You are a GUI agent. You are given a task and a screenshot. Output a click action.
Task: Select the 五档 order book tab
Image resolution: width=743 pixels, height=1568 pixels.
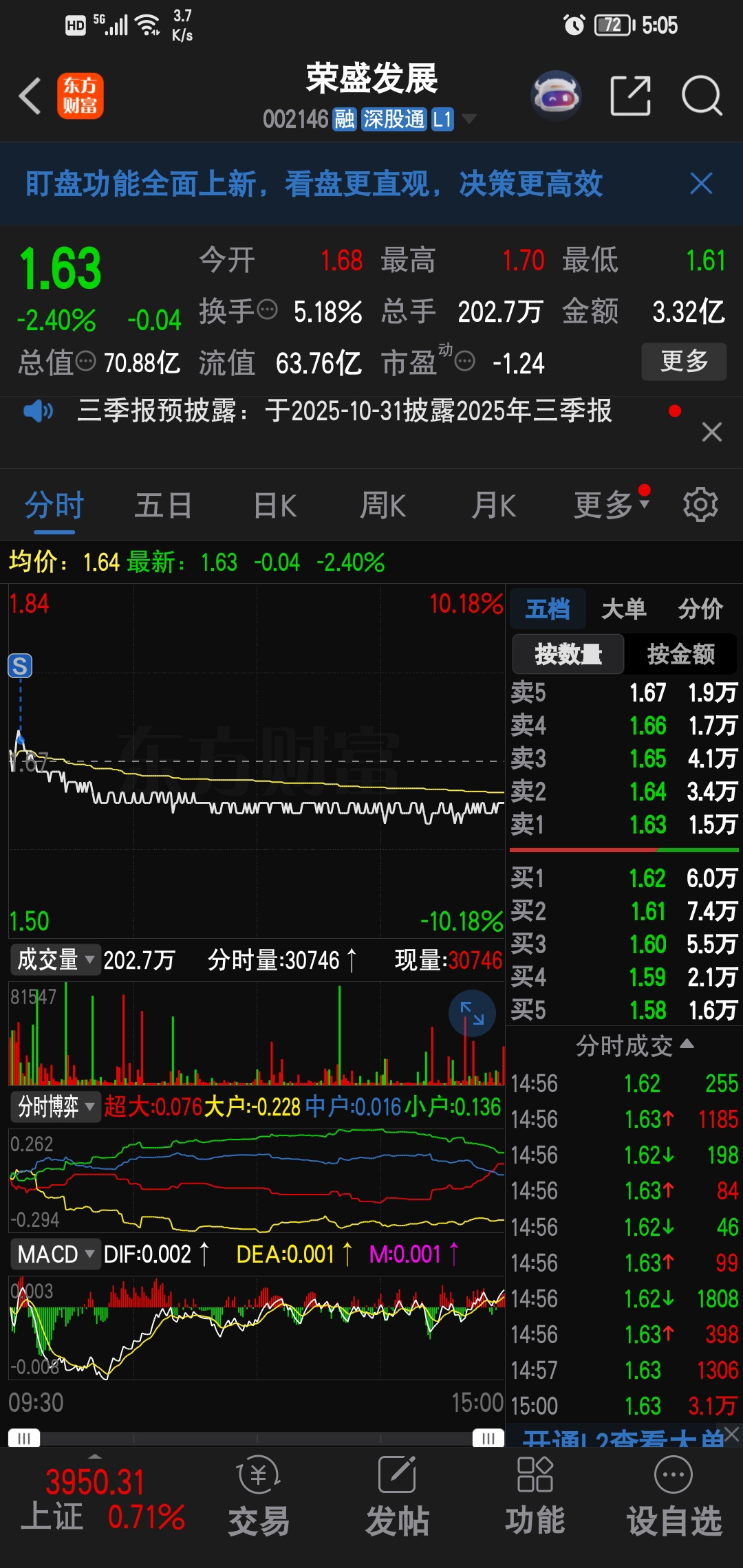point(548,609)
